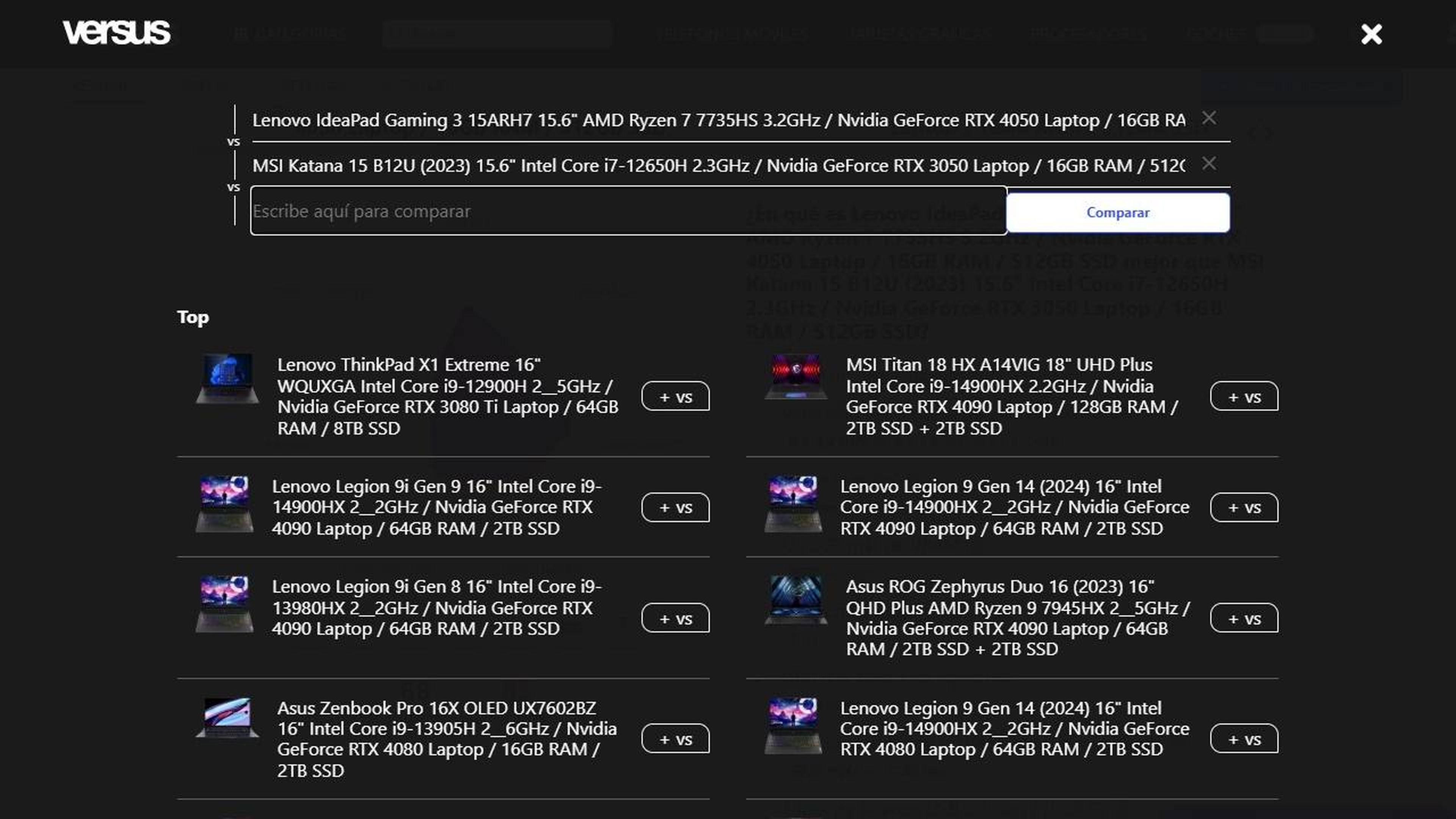Open Legion 9 Gen 14 RTX 4090 title
The width and height of the screenshot is (1456, 819).
[1015, 507]
